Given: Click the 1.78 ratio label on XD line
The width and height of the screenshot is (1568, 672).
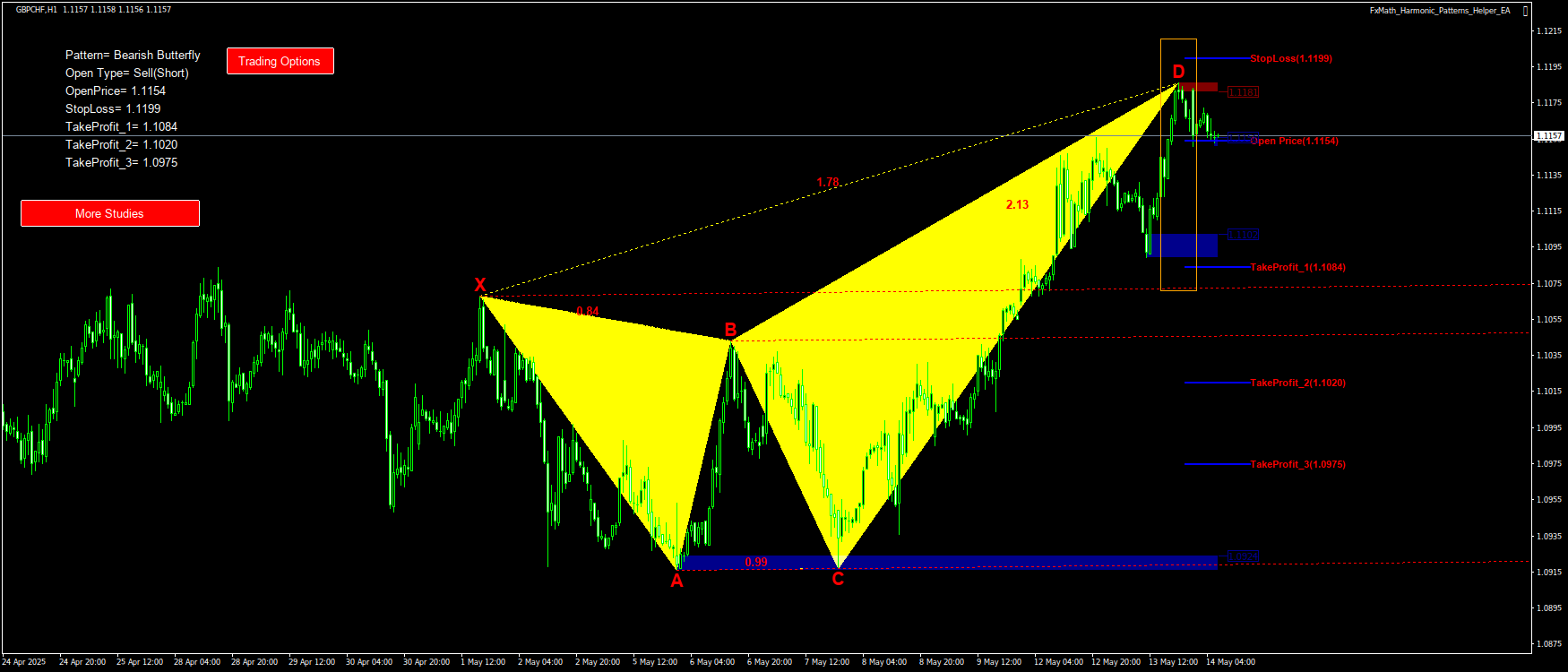Looking at the screenshot, I should [827, 182].
